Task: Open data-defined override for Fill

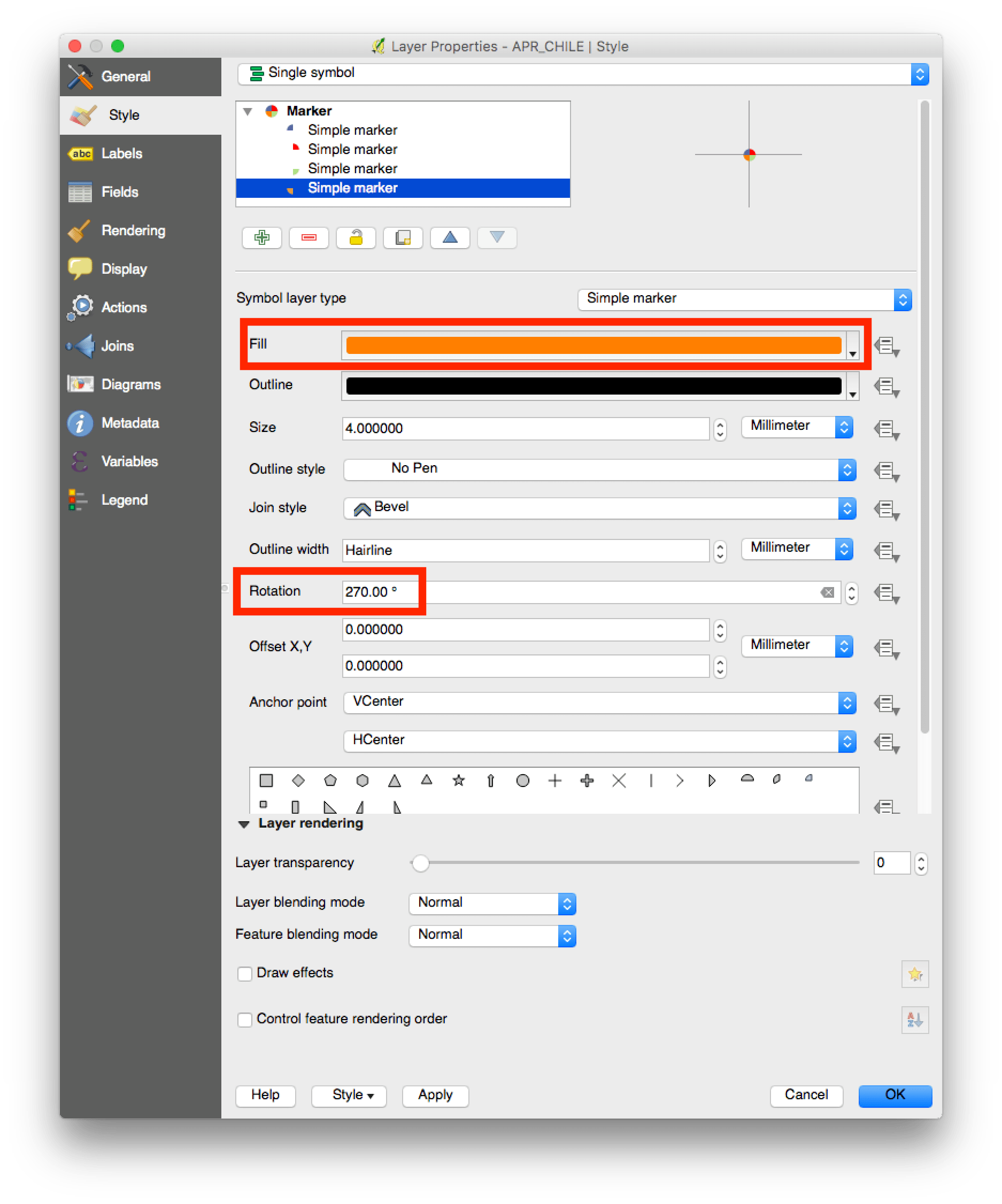Action: click(x=886, y=346)
